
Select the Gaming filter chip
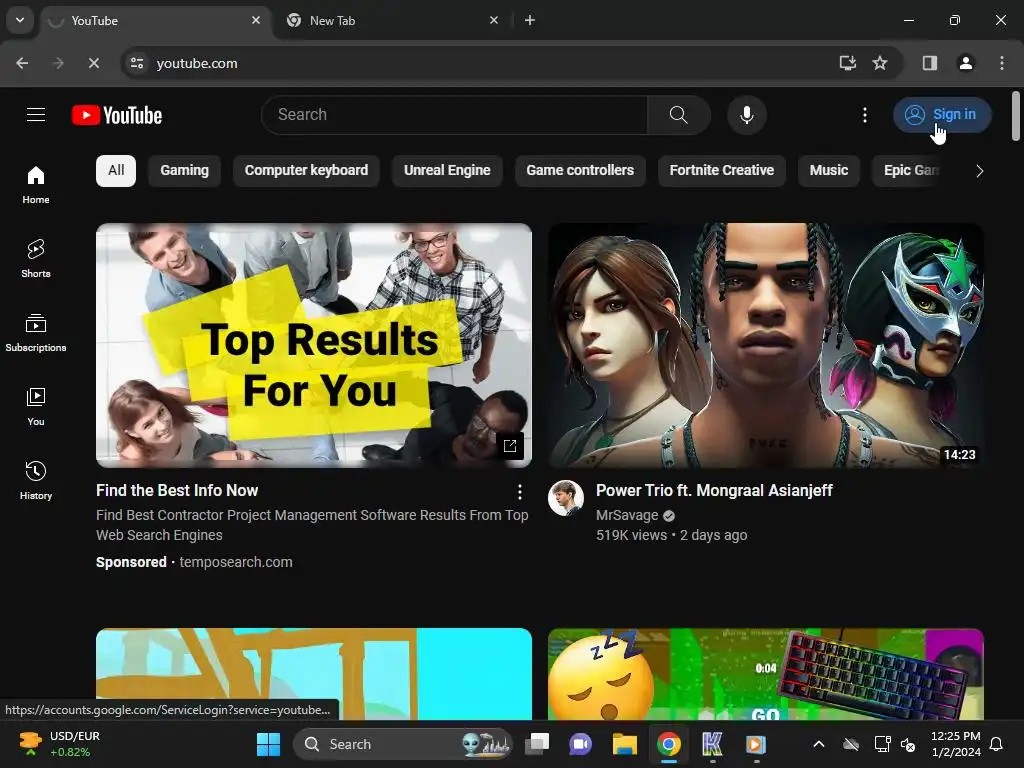(184, 170)
